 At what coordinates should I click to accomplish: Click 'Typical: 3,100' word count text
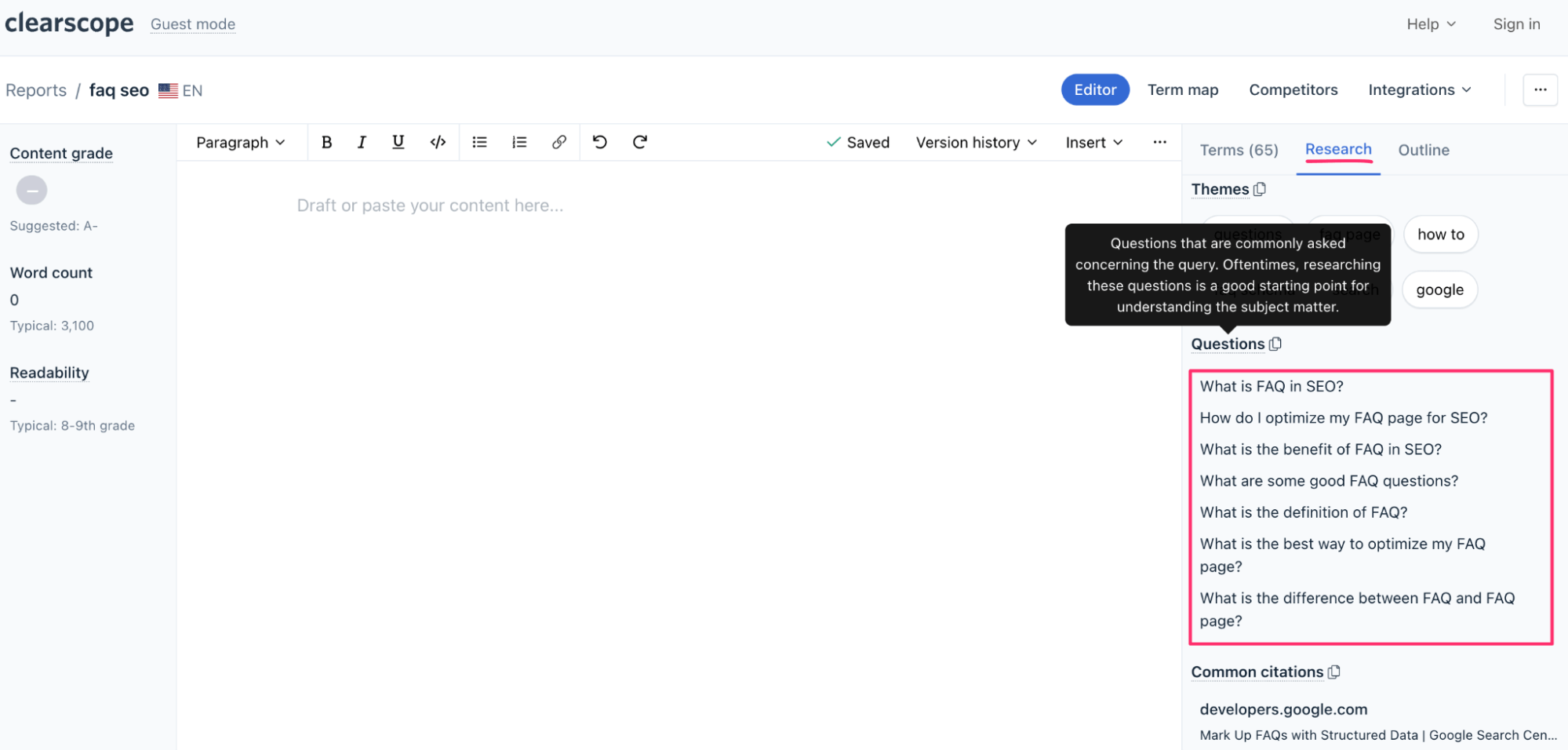click(52, 326)
